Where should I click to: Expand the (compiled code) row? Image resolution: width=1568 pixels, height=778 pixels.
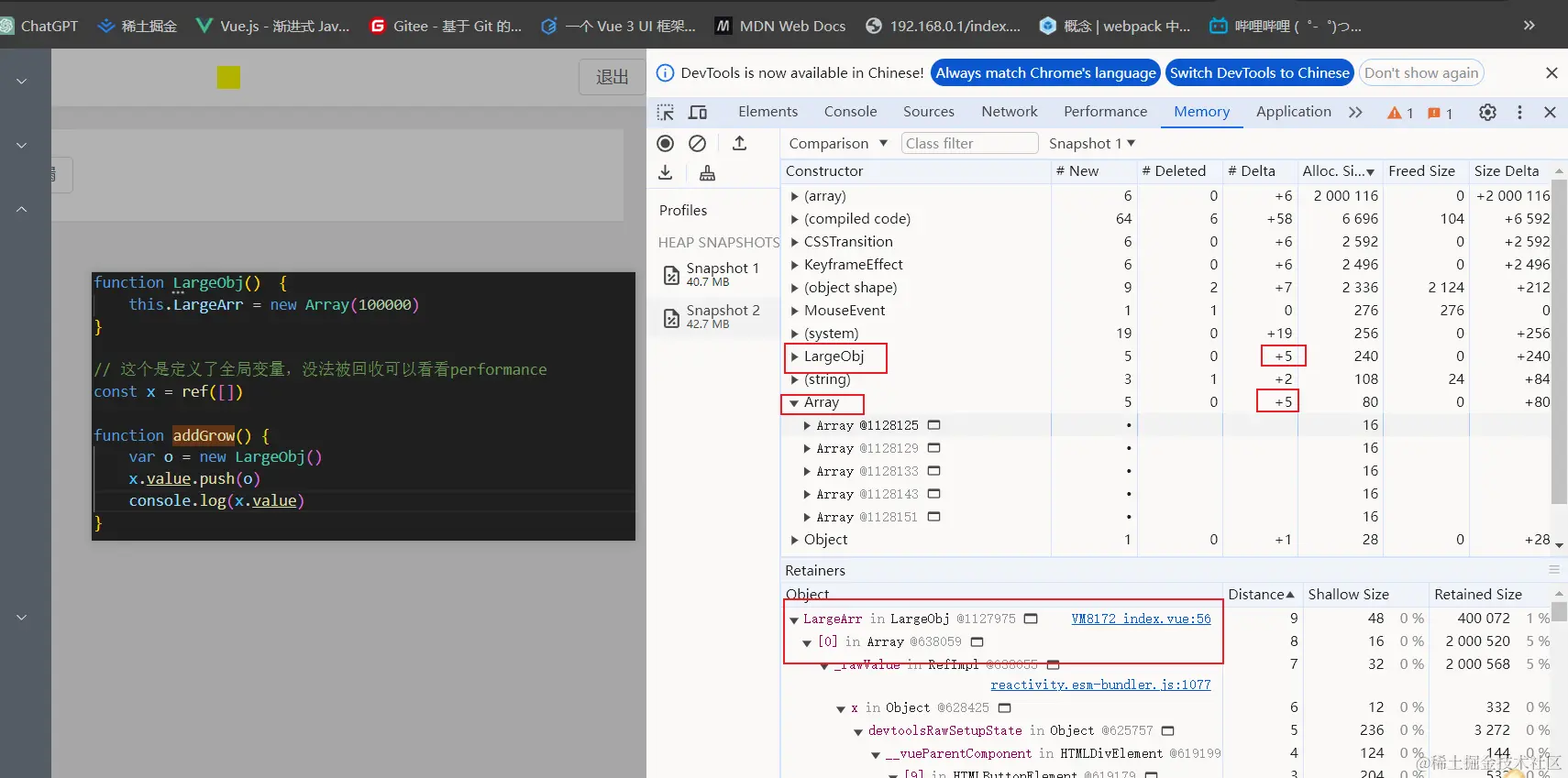pos(795,219)
